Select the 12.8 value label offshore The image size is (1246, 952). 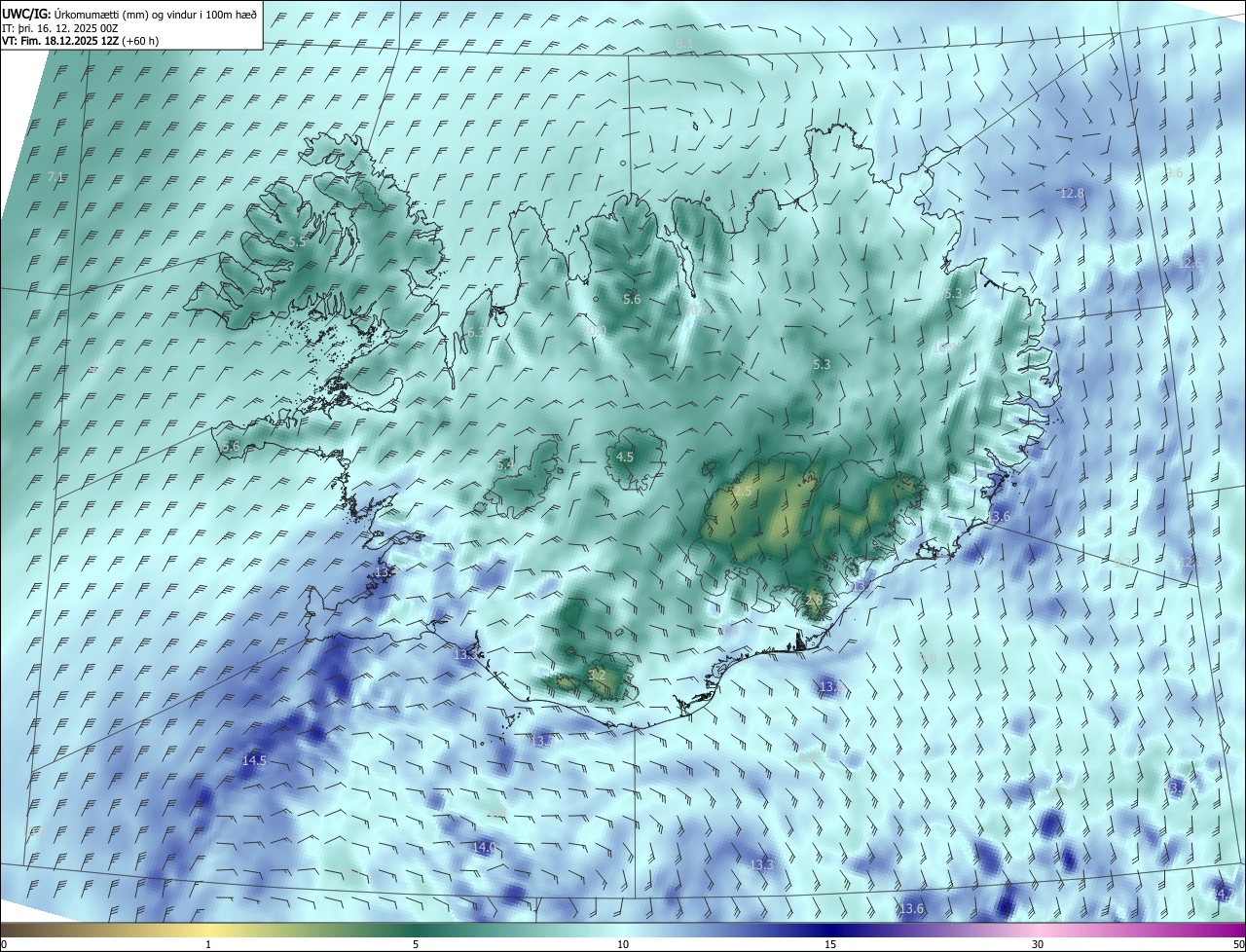(x=1072, y=193)
